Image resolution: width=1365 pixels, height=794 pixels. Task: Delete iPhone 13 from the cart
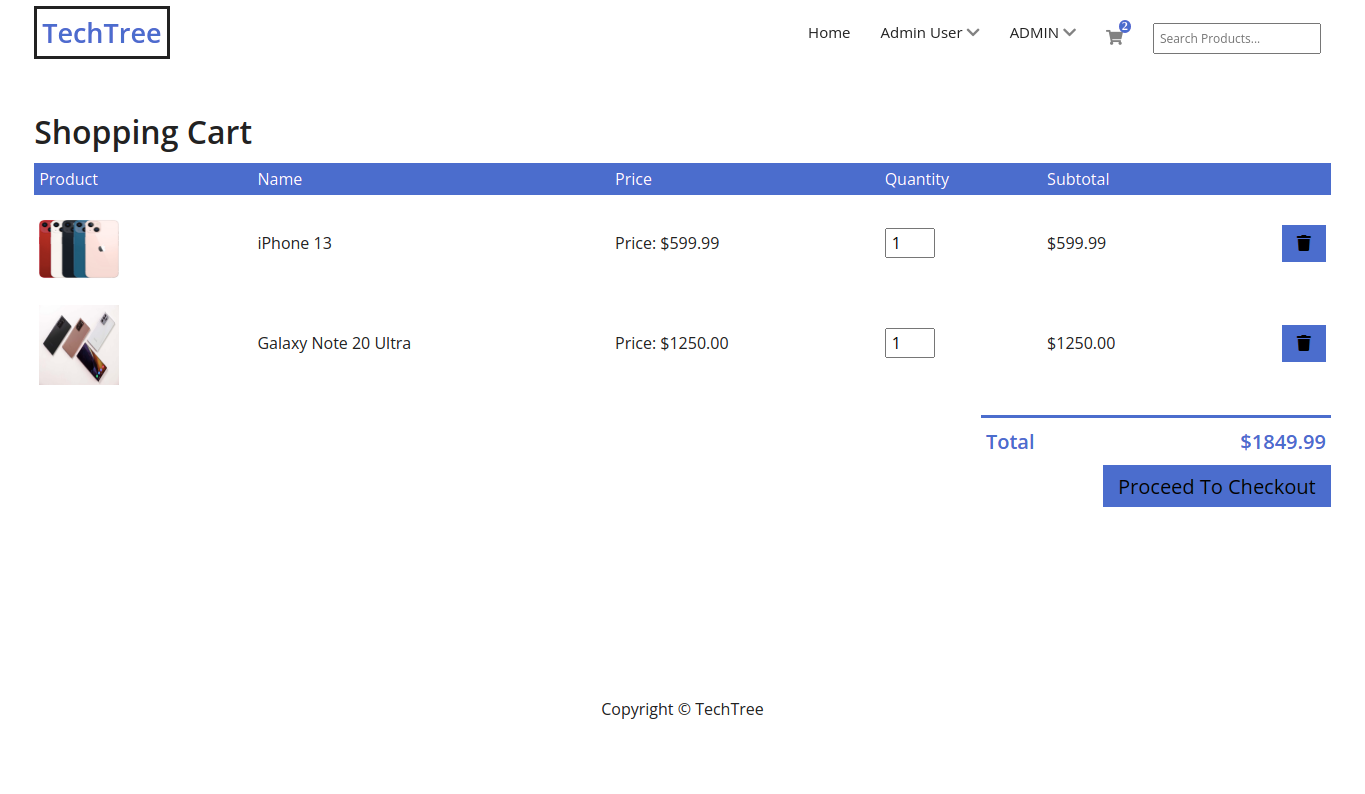point(1304,243)
